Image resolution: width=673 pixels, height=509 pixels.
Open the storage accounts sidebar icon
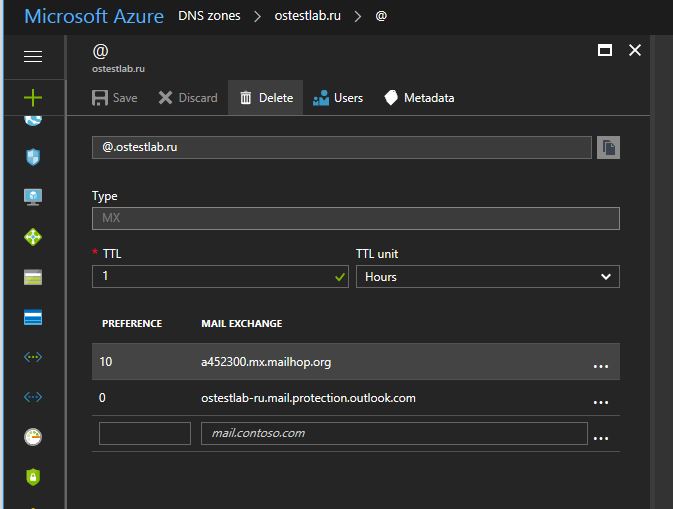[33, 277]
